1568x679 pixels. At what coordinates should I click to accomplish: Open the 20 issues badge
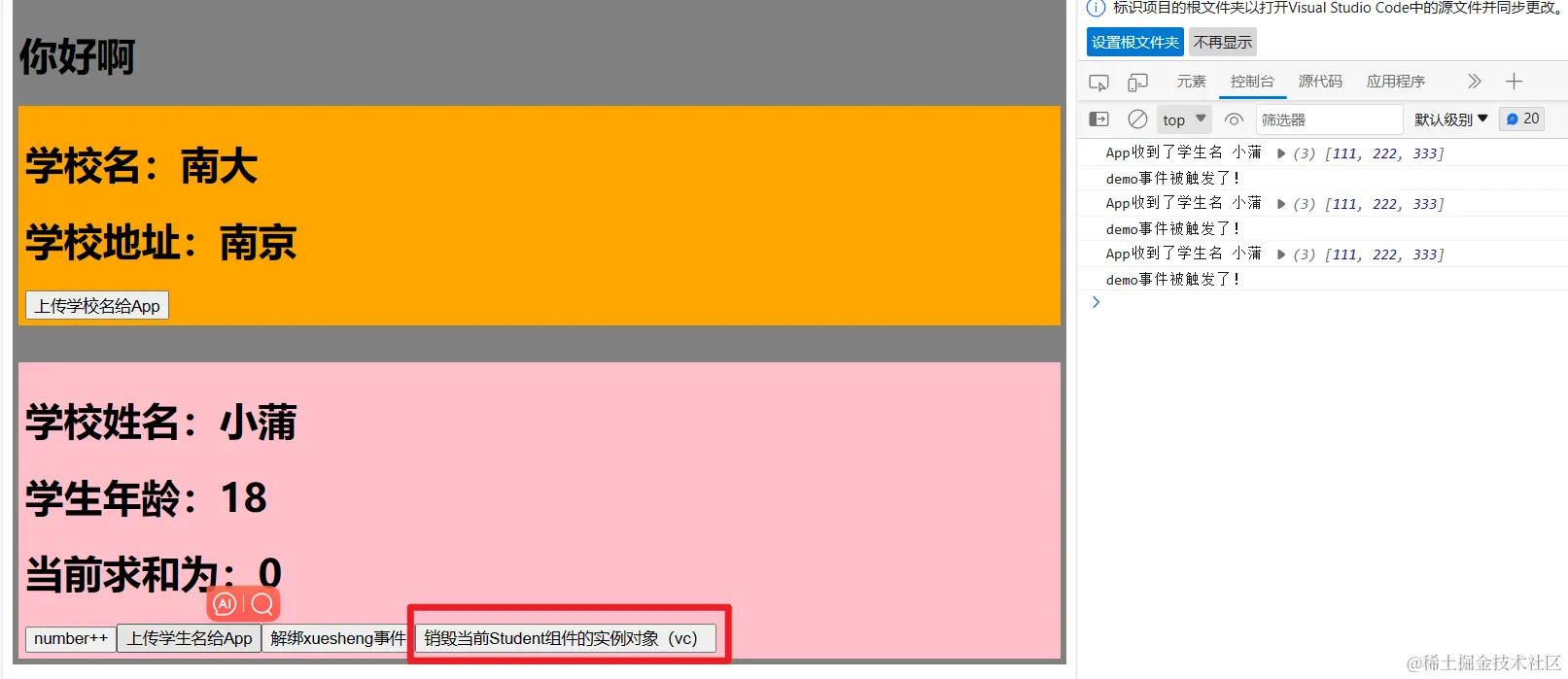1522,119
